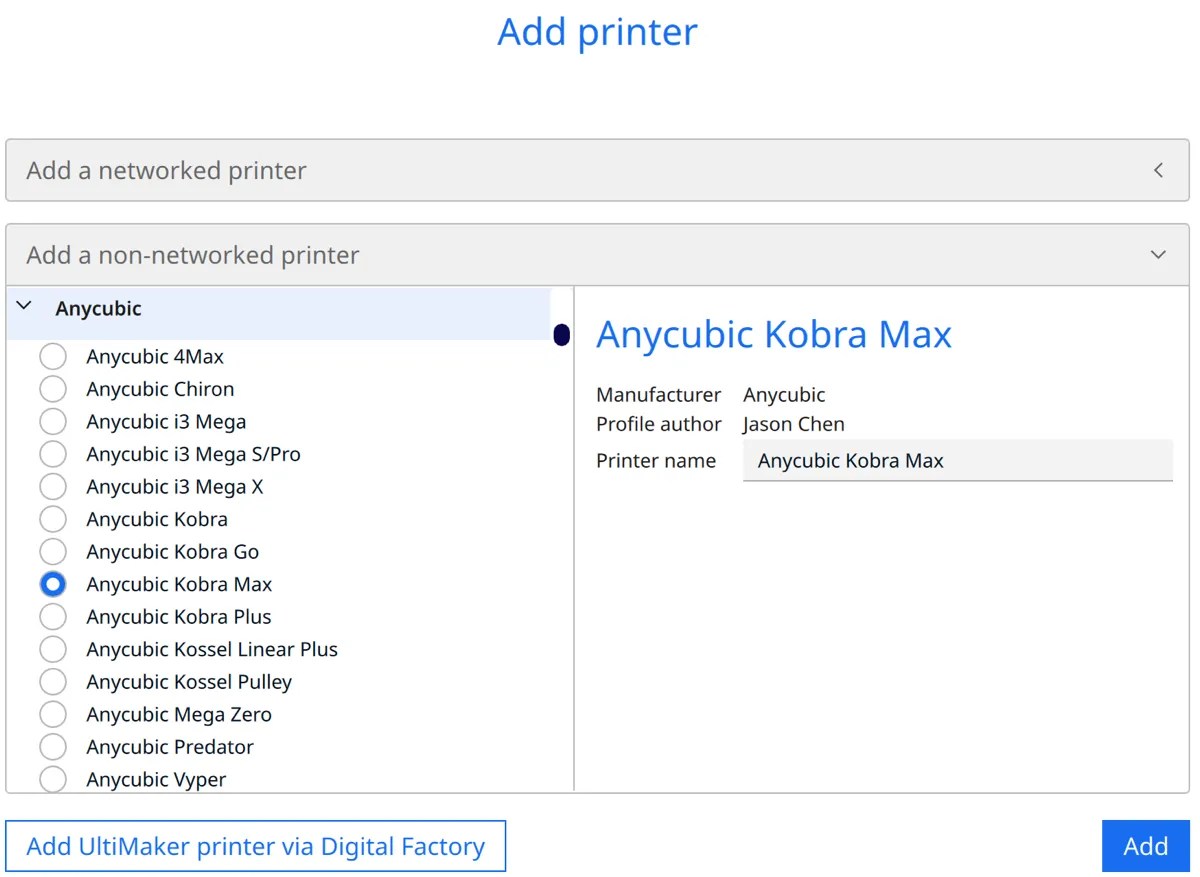Select the Anycubic Mega Zero printer
This screenshot has height=877, width=1200.
53,714
